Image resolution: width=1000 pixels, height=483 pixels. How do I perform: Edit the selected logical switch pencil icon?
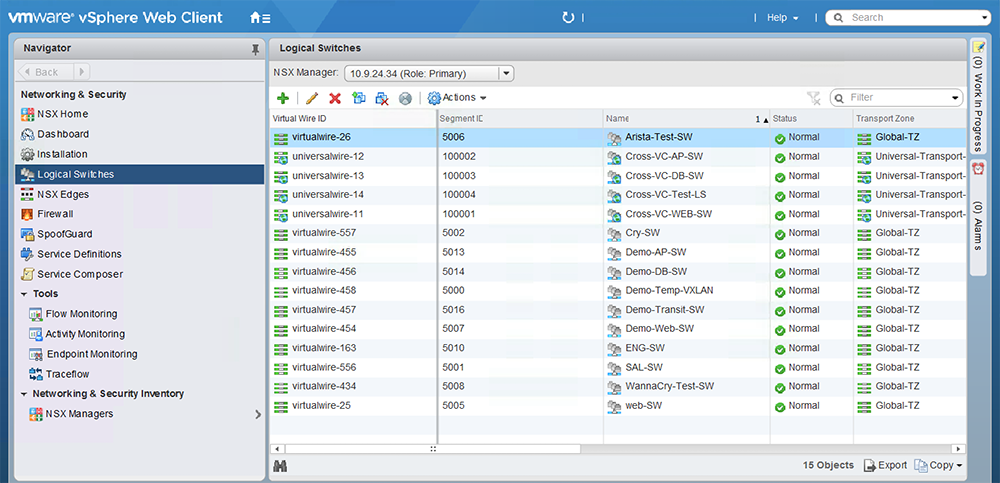point(311,98)
